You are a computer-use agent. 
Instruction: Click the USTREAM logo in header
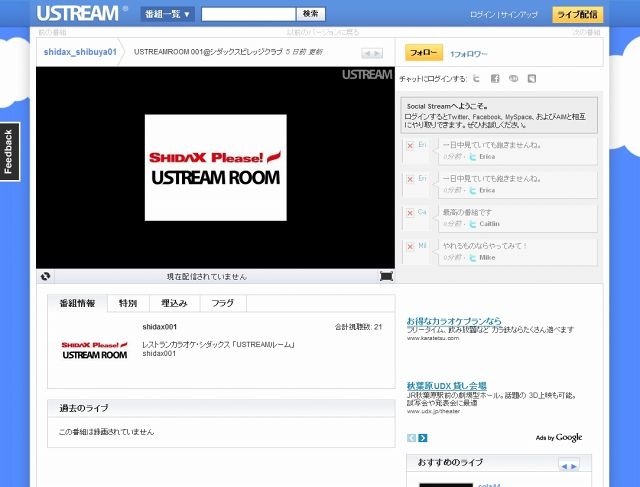pyautogui.click(x=78, y=13)
